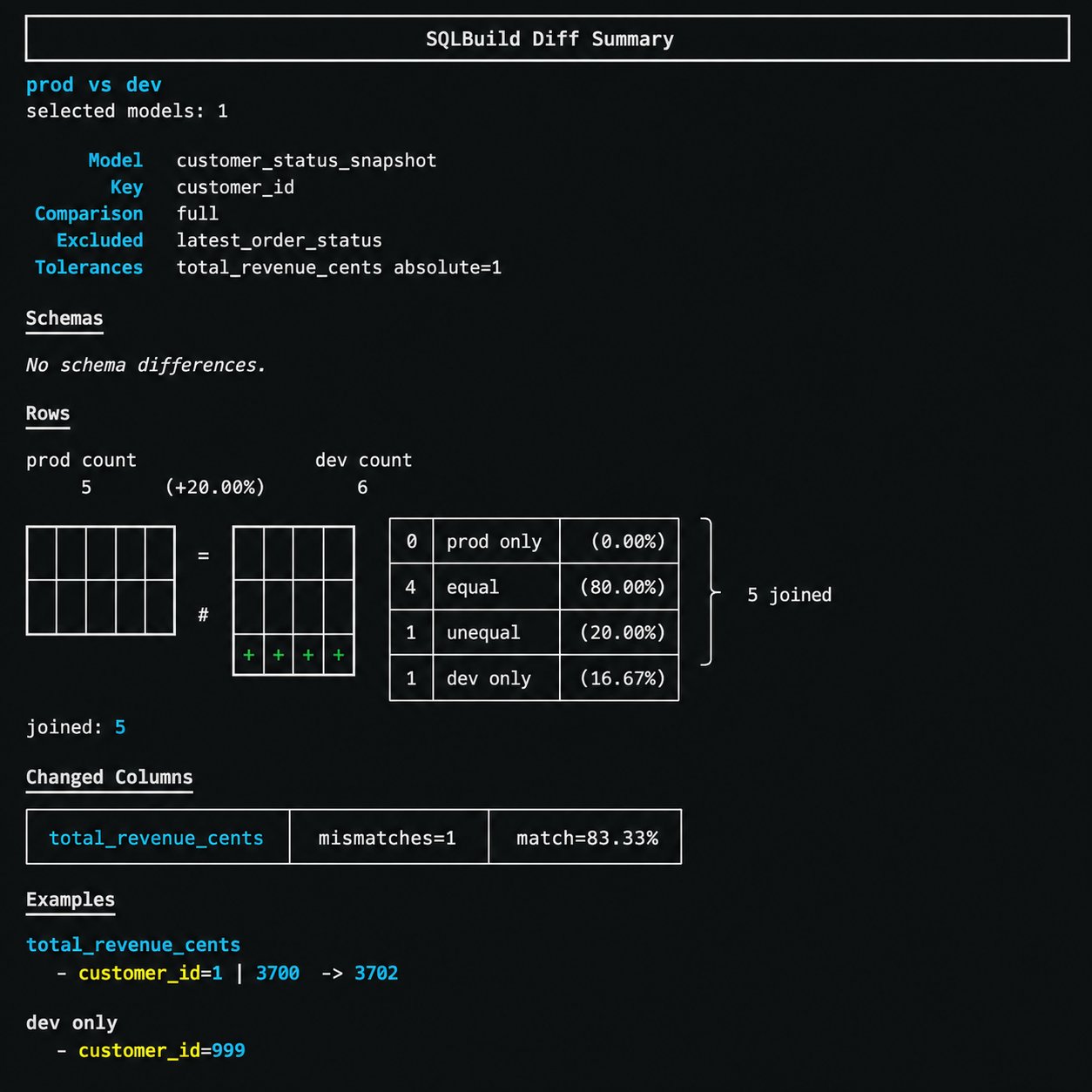
Task: Select the 'equal' table cell
Action: [496, 587]
